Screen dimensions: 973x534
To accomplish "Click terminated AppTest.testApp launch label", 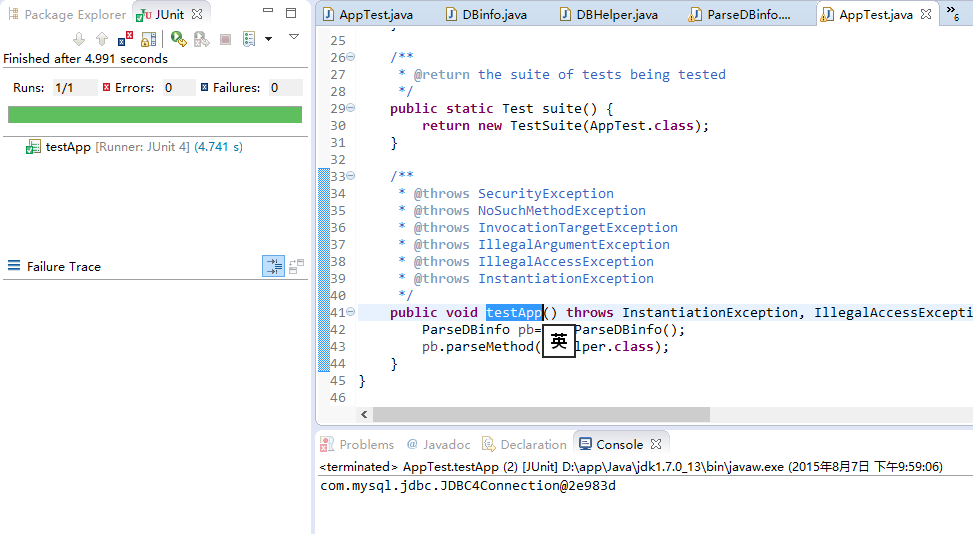I will click(x=631, y=466).
